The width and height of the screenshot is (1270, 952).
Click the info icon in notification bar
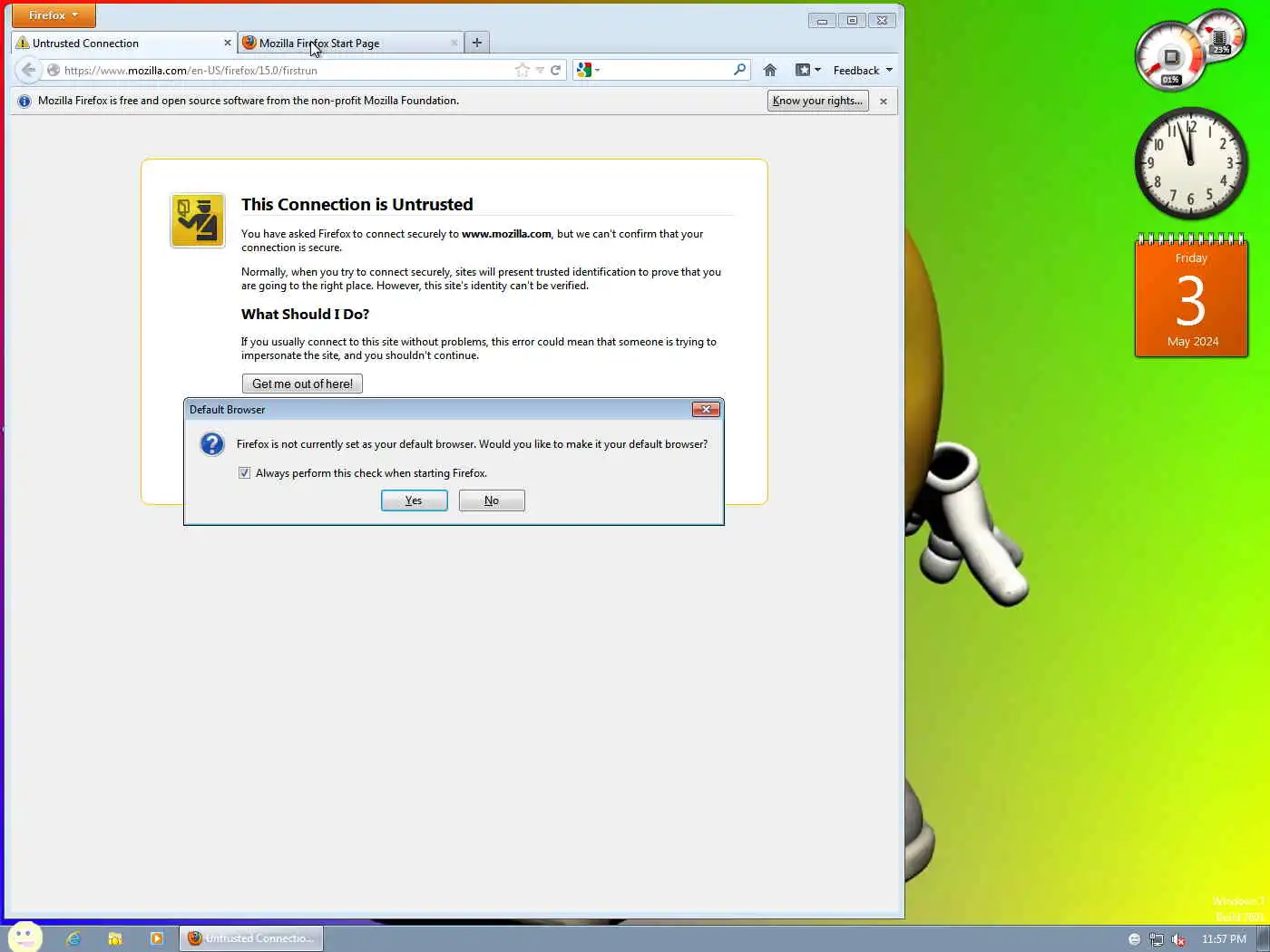click(x=24, y=101)
